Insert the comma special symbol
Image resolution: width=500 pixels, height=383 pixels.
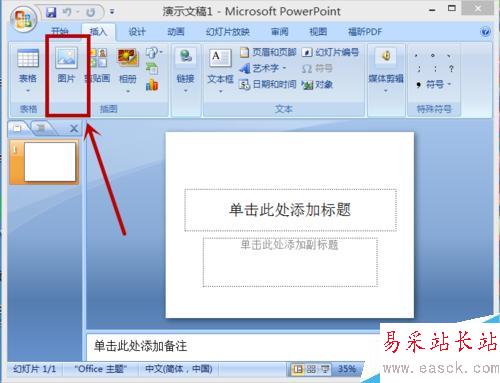click(x=416, y=55)
